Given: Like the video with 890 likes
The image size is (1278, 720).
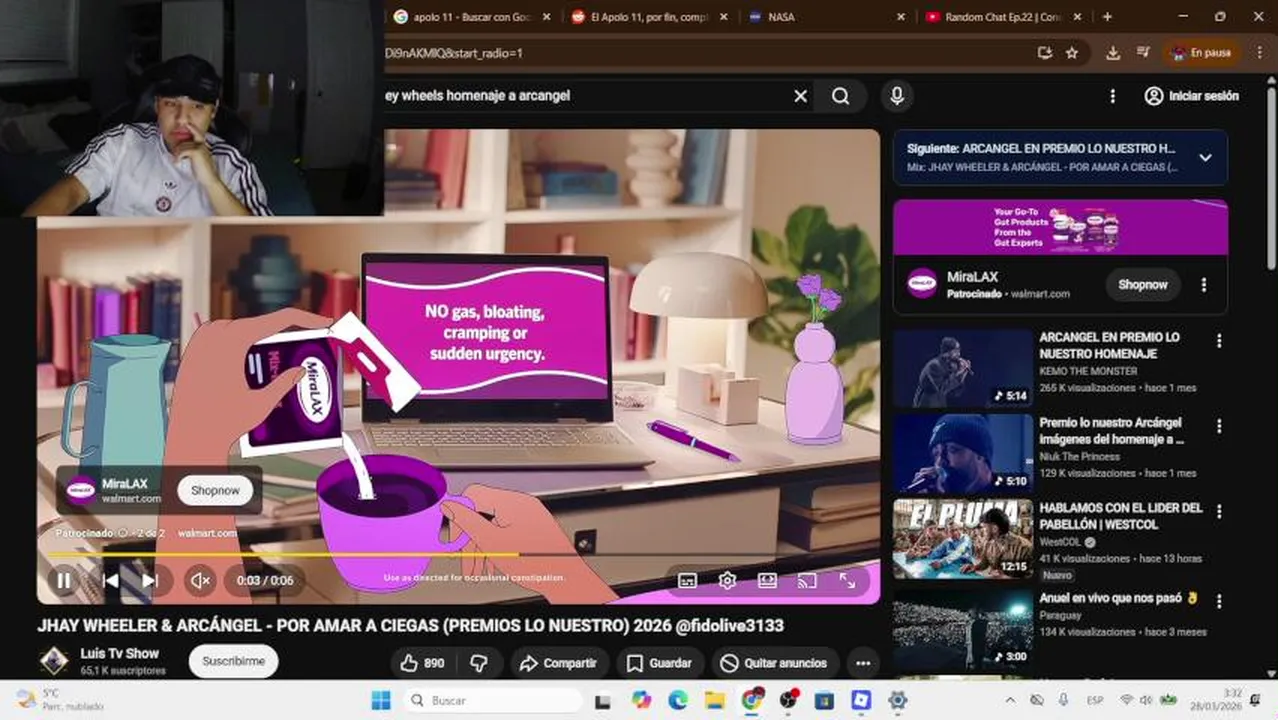Looking at the screenshot, I should pyautogui.click(x=422, y=663).
